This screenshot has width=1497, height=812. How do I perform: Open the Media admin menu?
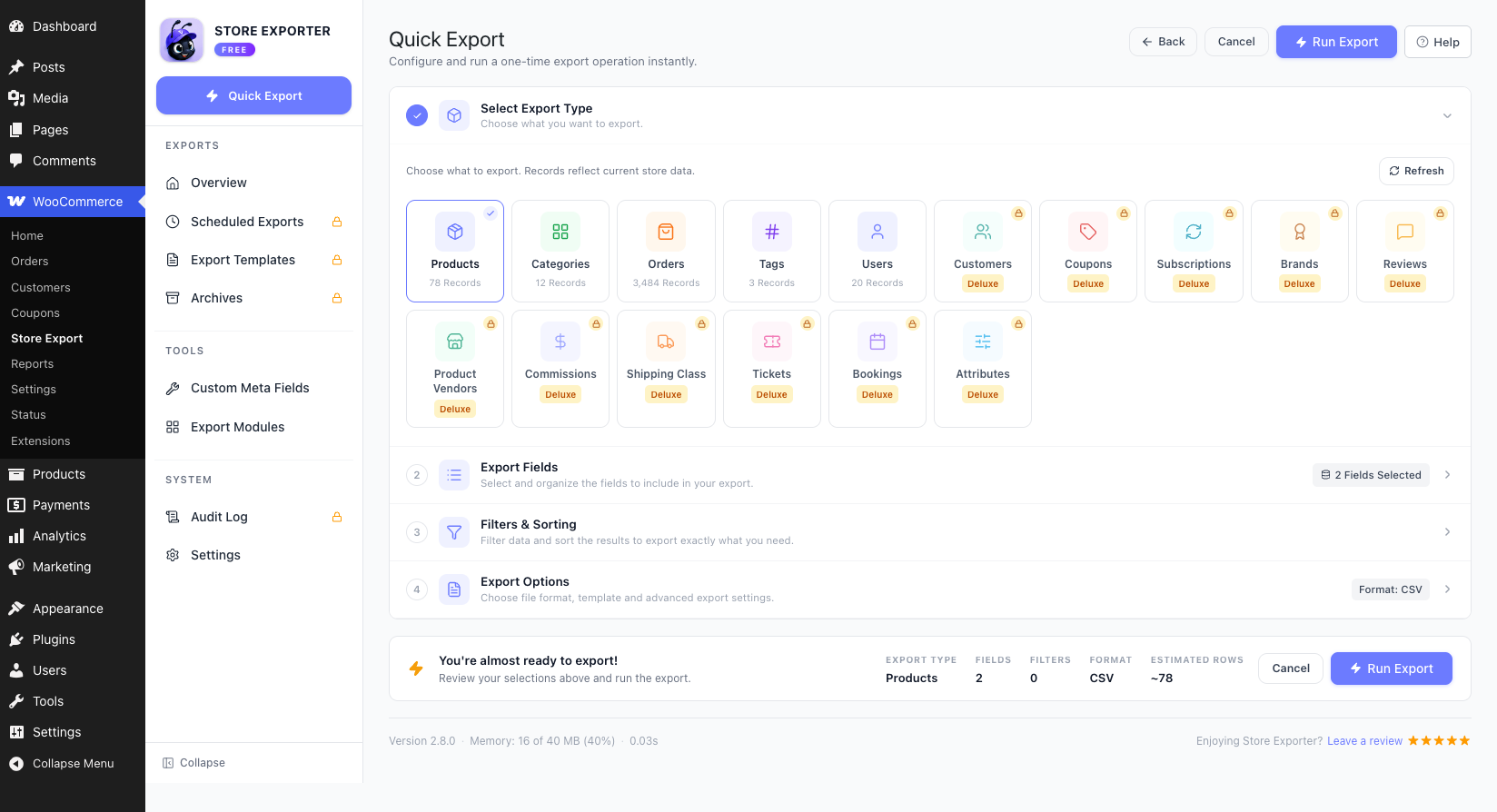(x=73, y=98)
